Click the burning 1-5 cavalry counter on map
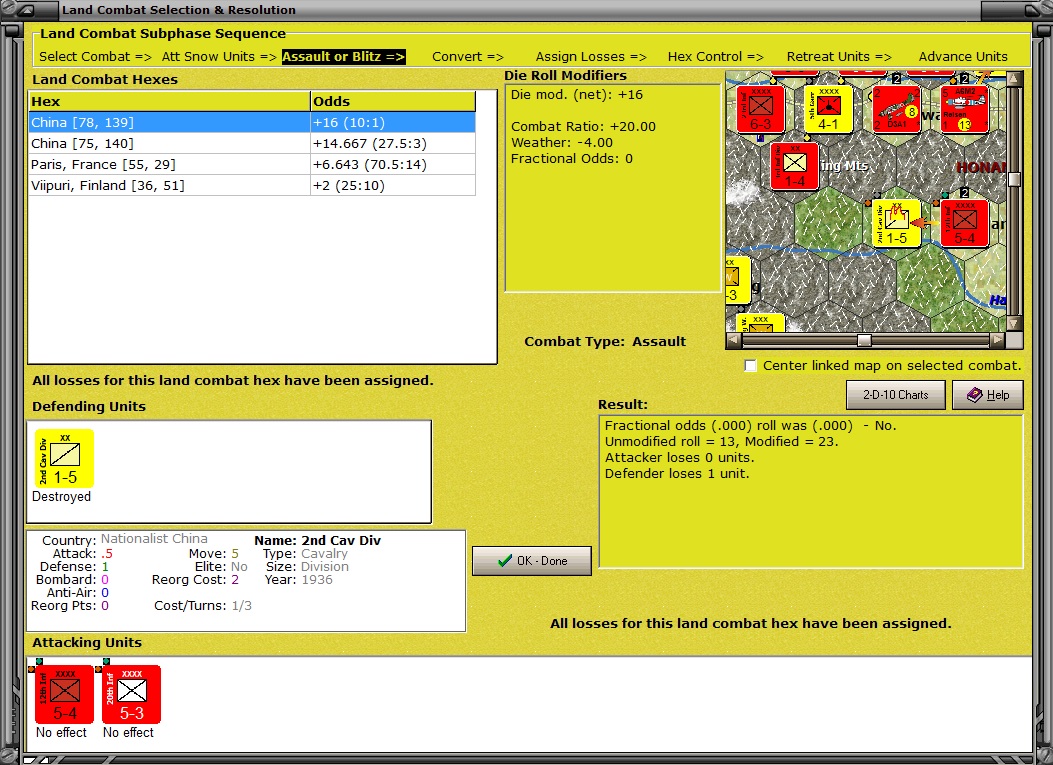 [x=897, y=224]
